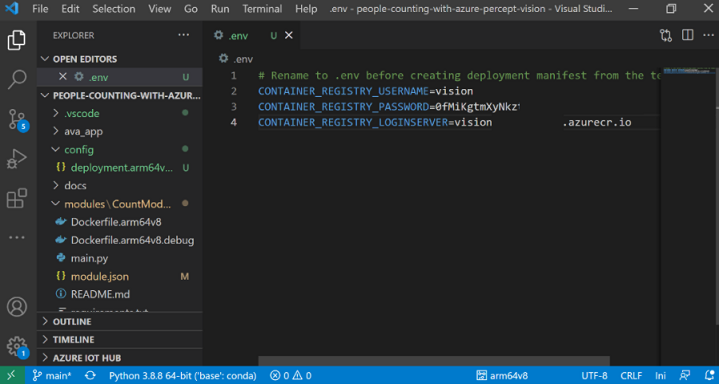This screenshot has width=719, height=384.
Task: Open the Search view icon
Action: (17, 79)
